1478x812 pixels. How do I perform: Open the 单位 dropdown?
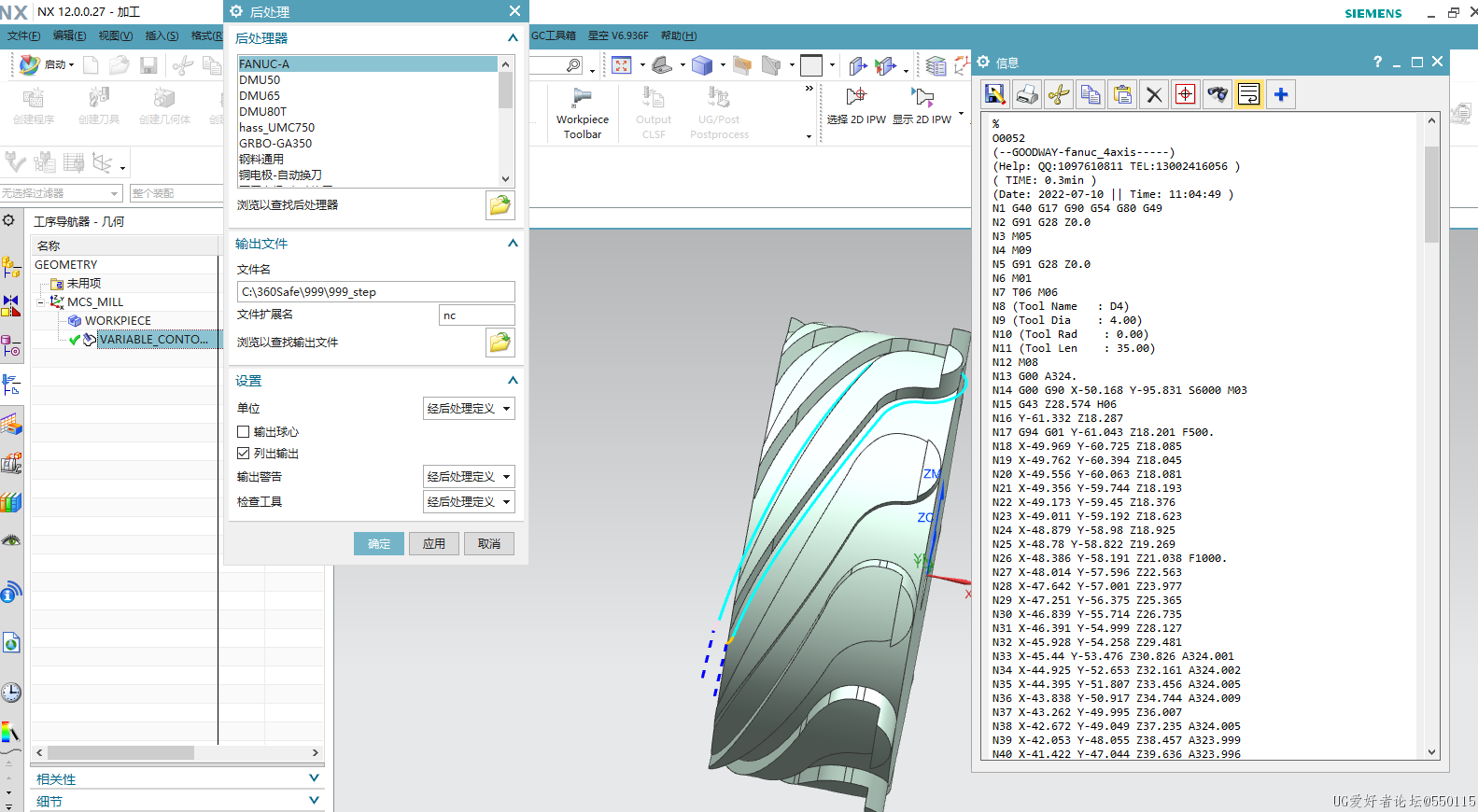[469, 409]
